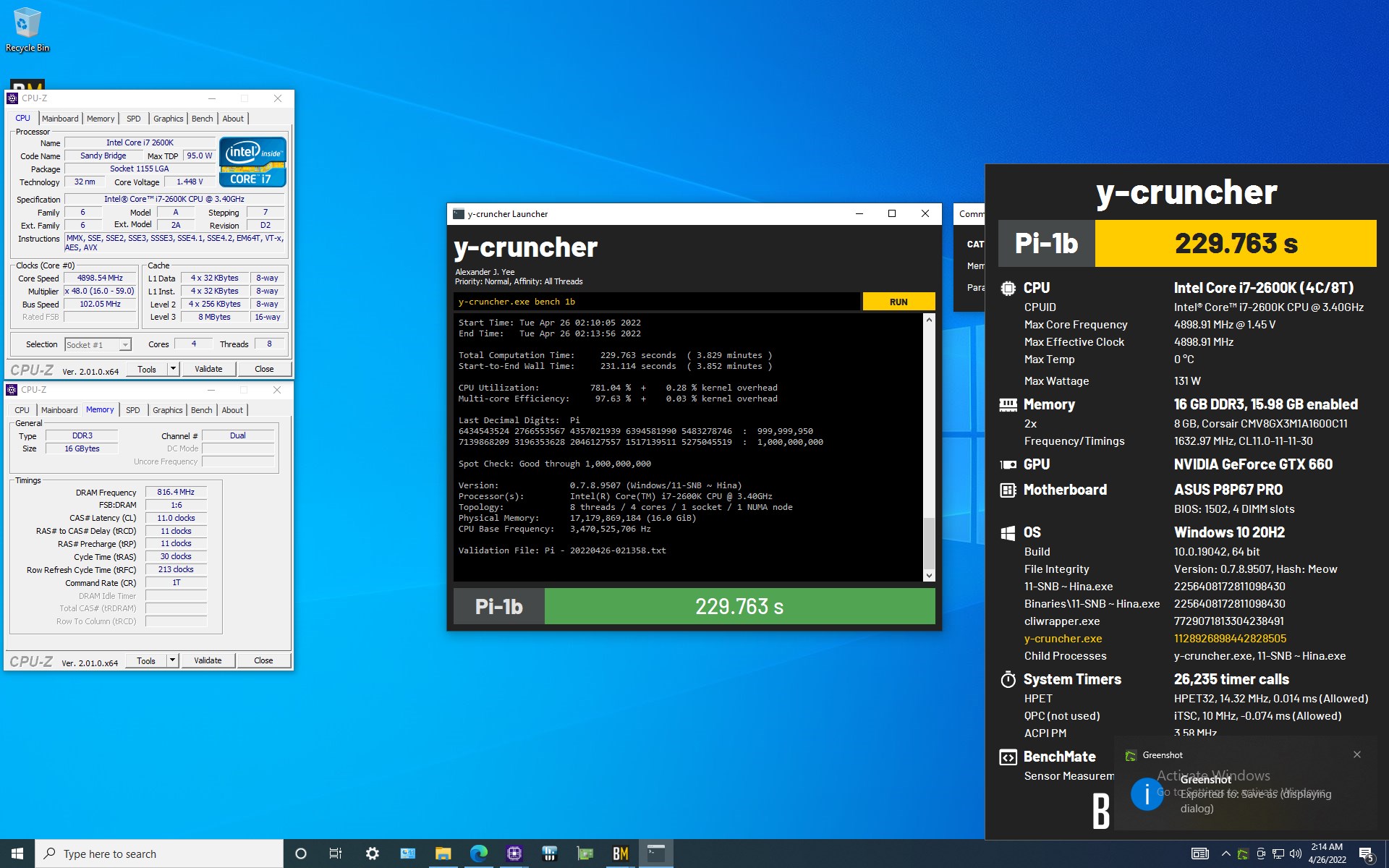Screen dimensions: 1389x868
Task: Click the Memory module icon in BenchMate panel
Action: tap(1008, 404)
